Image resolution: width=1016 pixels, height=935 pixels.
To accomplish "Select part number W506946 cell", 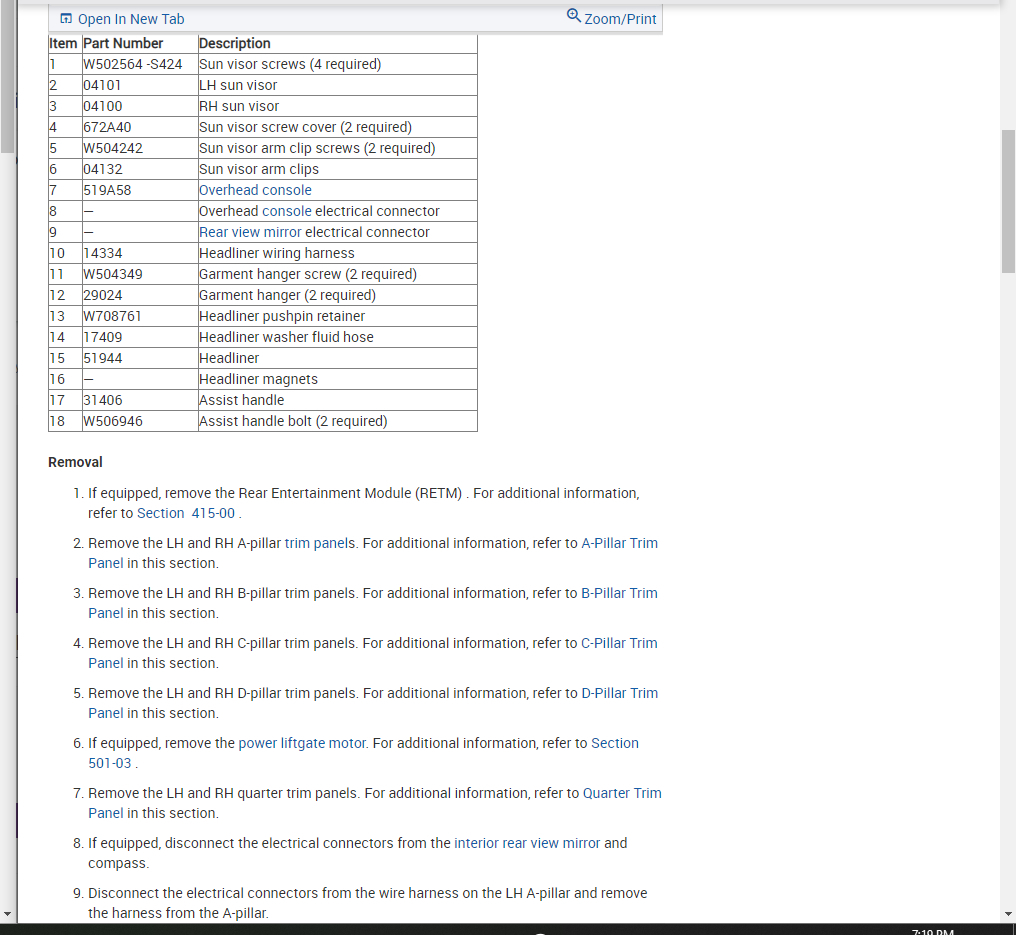I will pyautogui.click(x=140, y=421).
